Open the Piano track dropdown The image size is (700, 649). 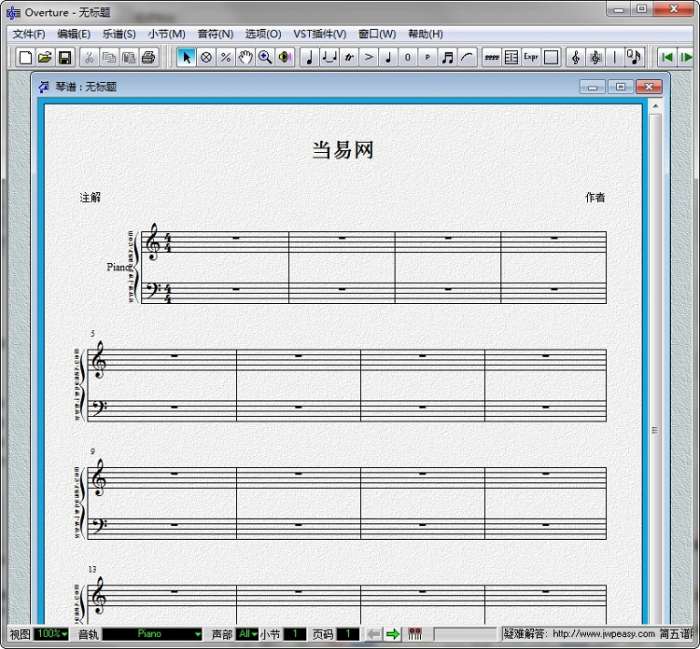tap(152, 634)
